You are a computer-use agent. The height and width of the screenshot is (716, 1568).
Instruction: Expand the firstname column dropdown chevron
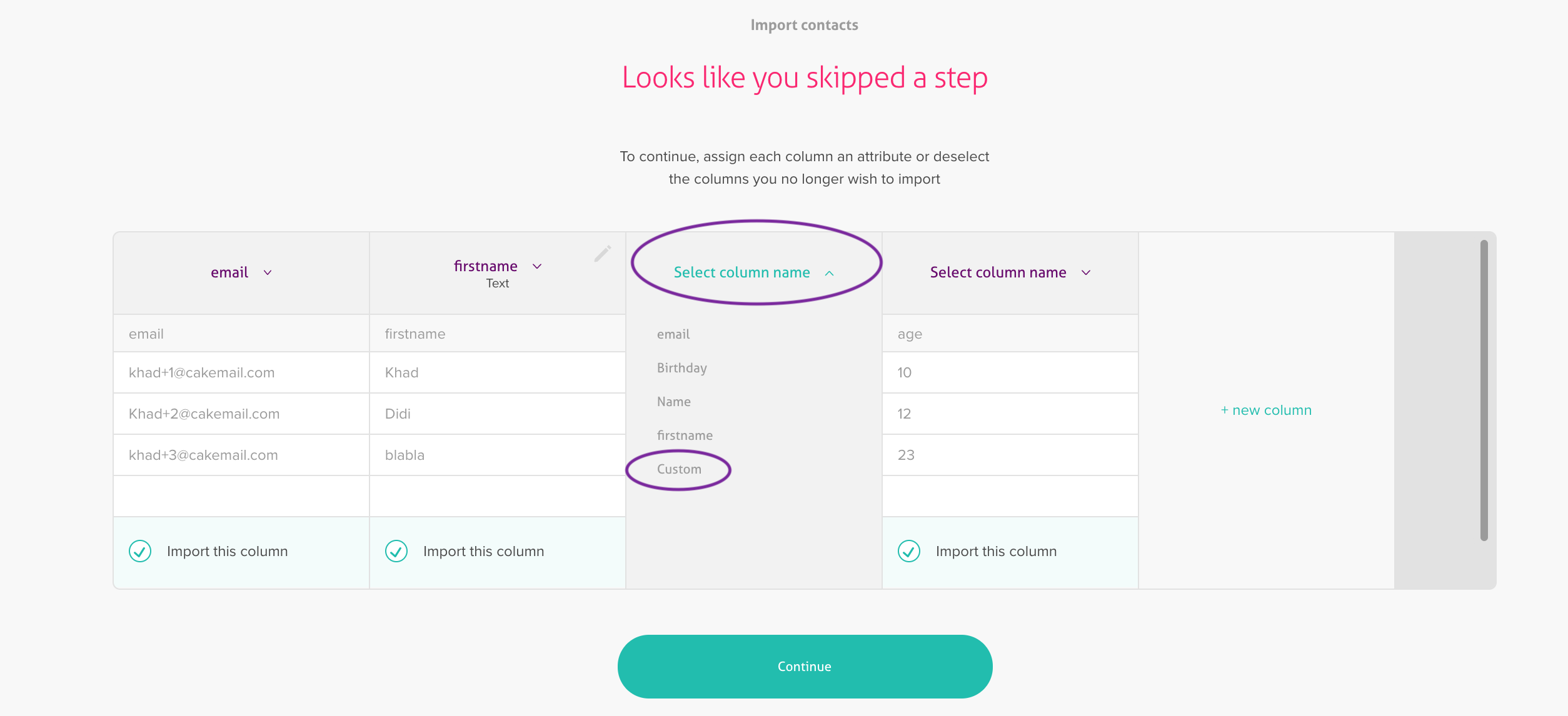click(537, 267)
